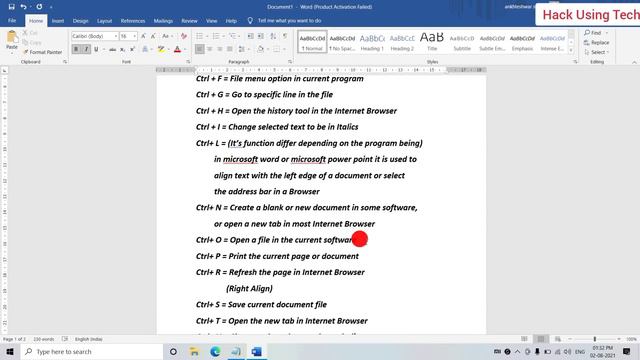The image size is (640, 360).
Task: Switch to the References tab
Action: 133,21
